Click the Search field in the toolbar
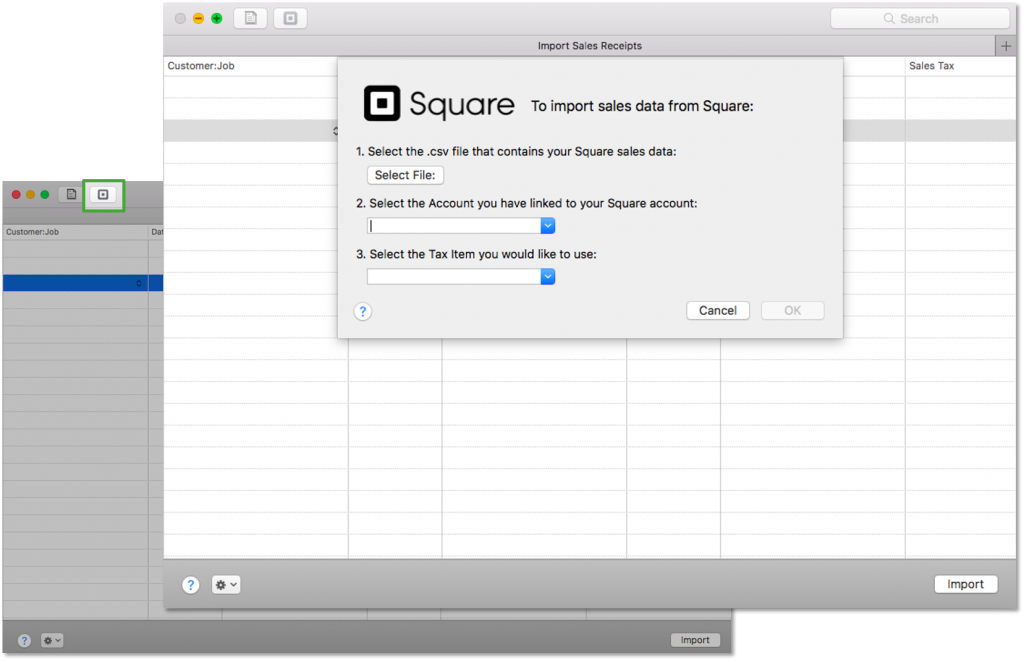This screenshot has width=1024, height=661. 920,19
